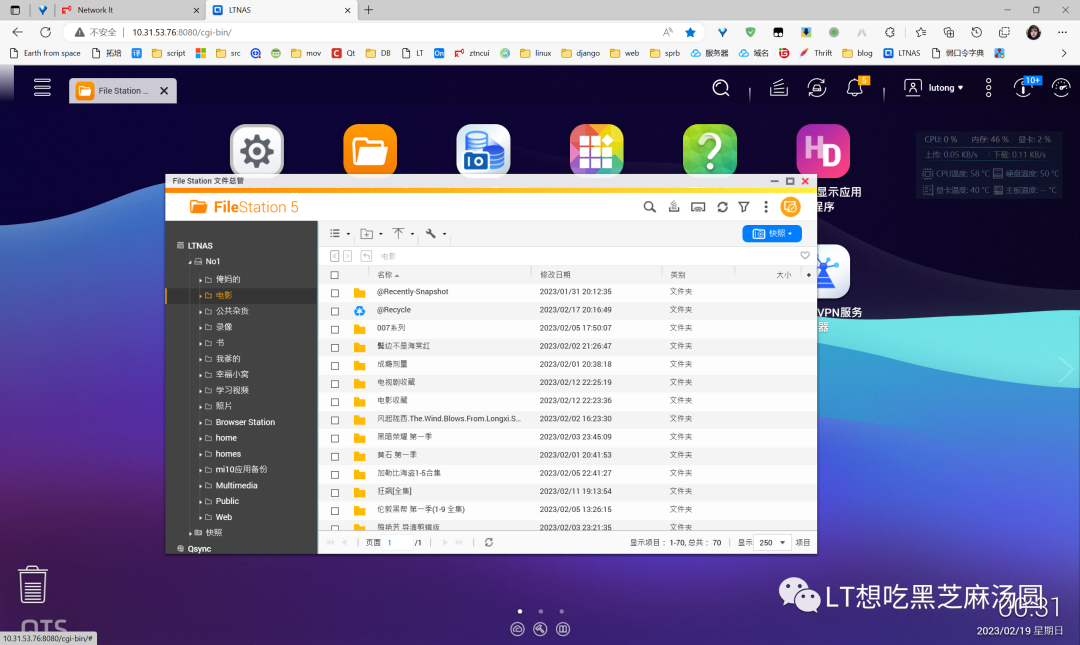Click the page number input field
The width and height of the screenshot is (1080, 645).
tap(398, 542)
